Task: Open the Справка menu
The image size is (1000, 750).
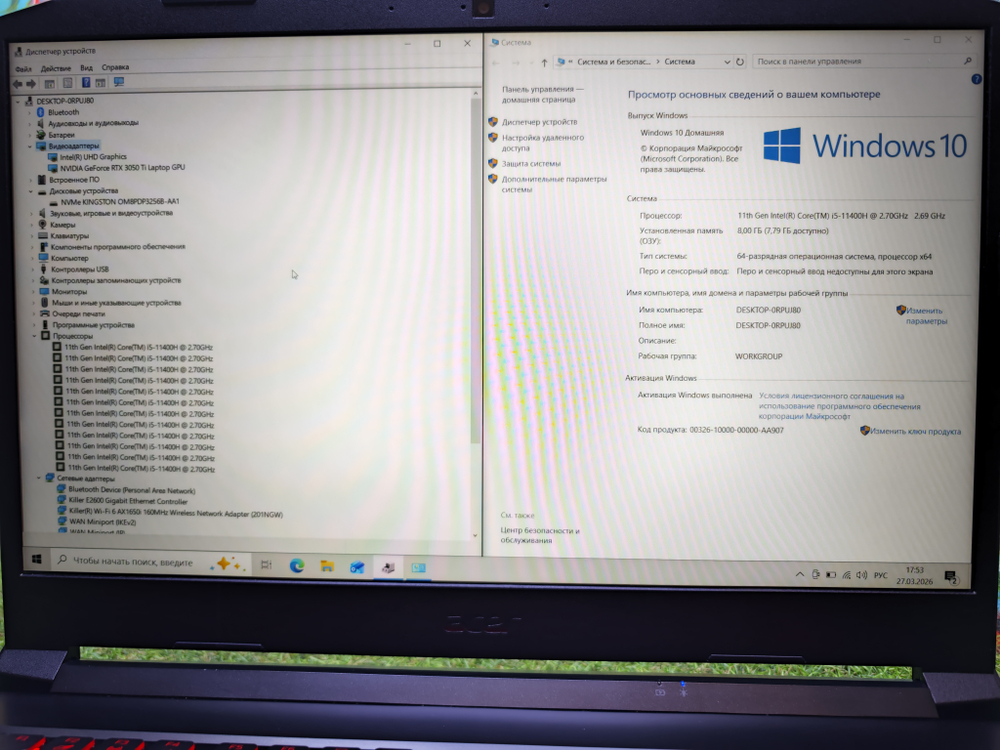Action: [x=115, y=67]
